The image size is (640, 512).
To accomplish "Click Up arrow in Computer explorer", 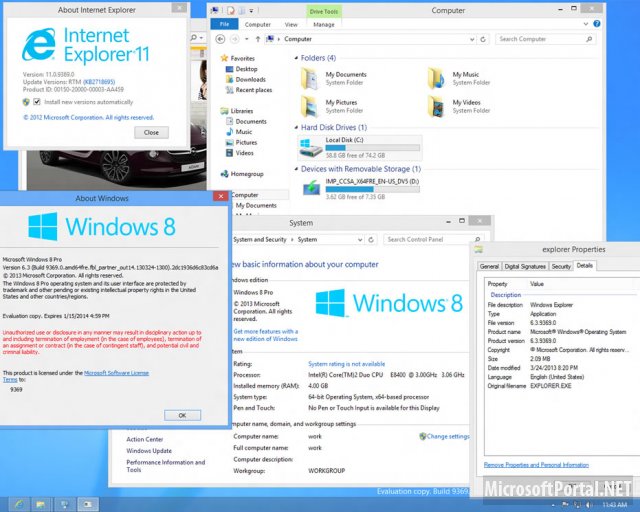I will 258,39.
